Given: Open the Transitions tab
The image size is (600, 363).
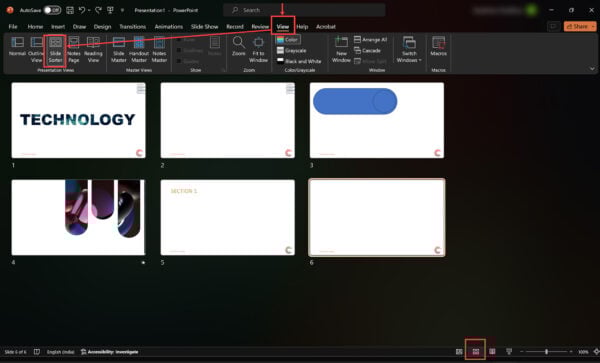Looking at the screenshot, I should [x=132, y=27].
